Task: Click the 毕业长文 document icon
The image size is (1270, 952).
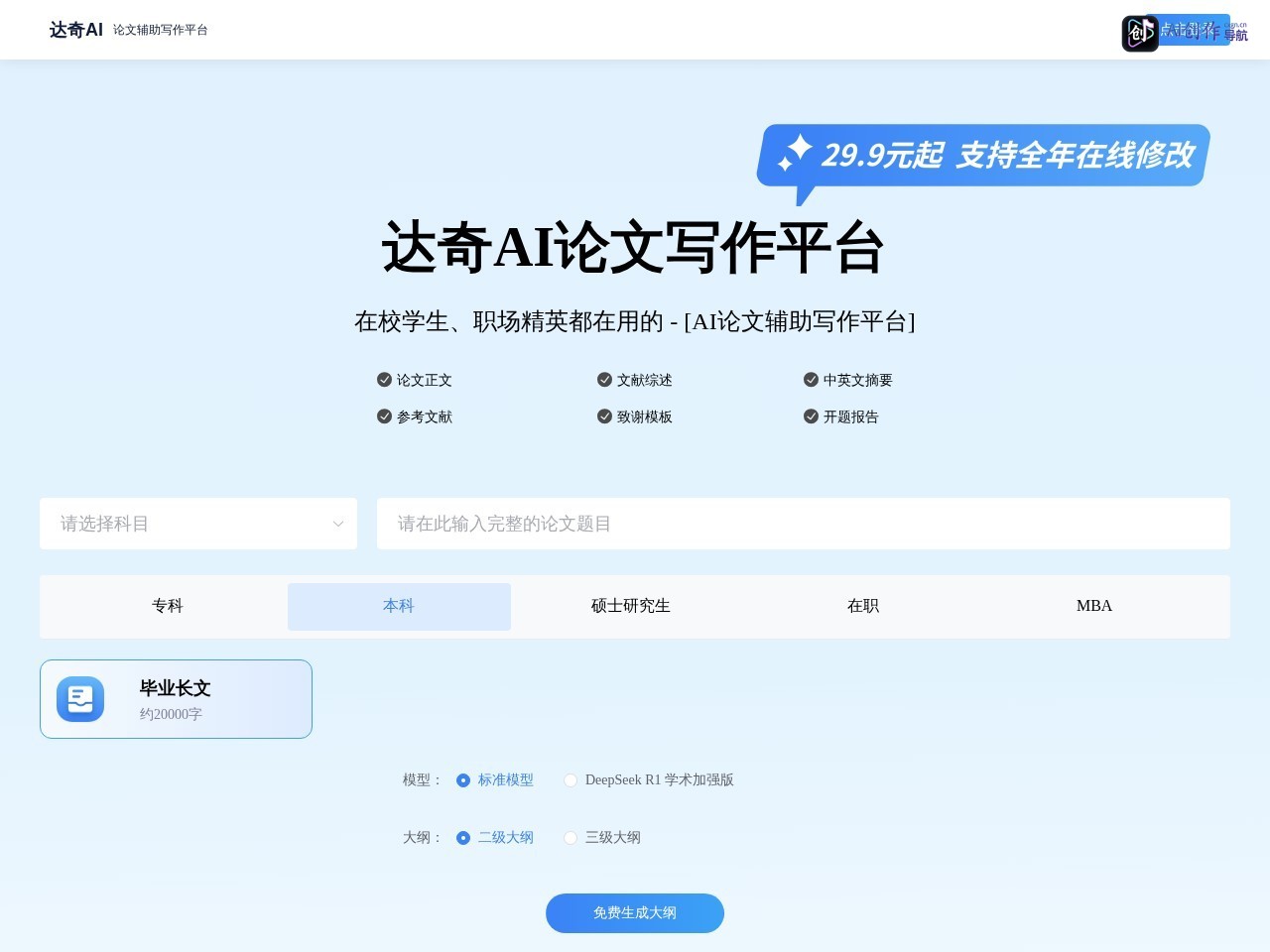Action: [x=80, y=699]
